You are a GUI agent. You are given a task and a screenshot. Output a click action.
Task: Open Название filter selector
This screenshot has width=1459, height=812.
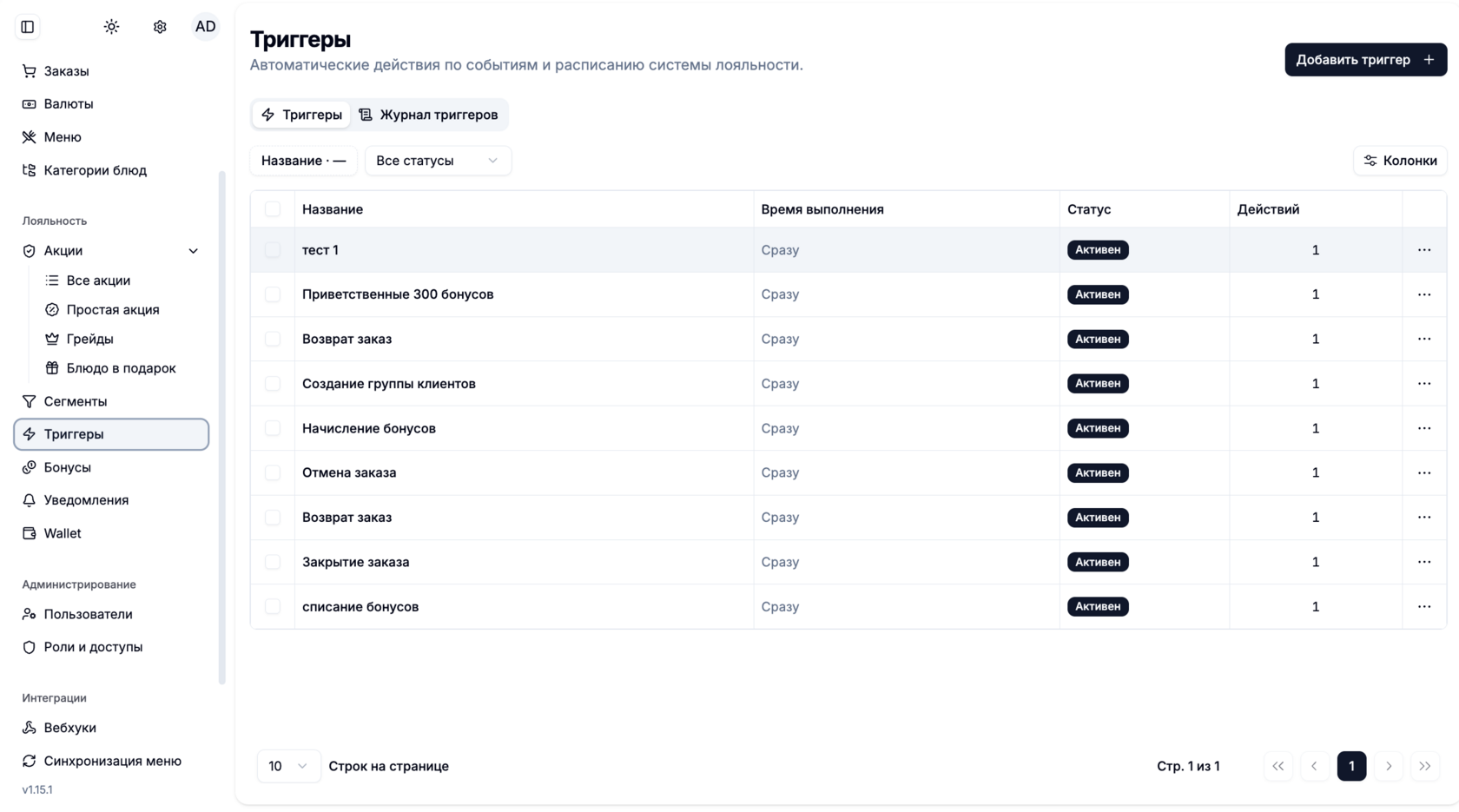coord(303,161)
